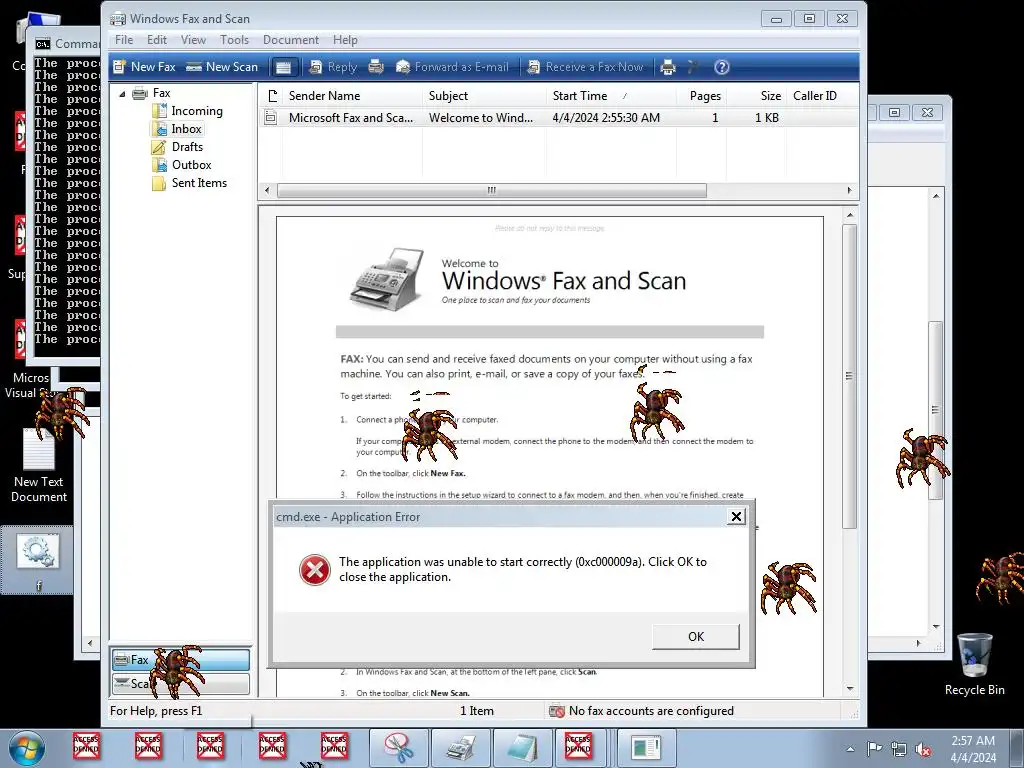Open the View menu
1024x768 pixels.
tap(193, 40)
